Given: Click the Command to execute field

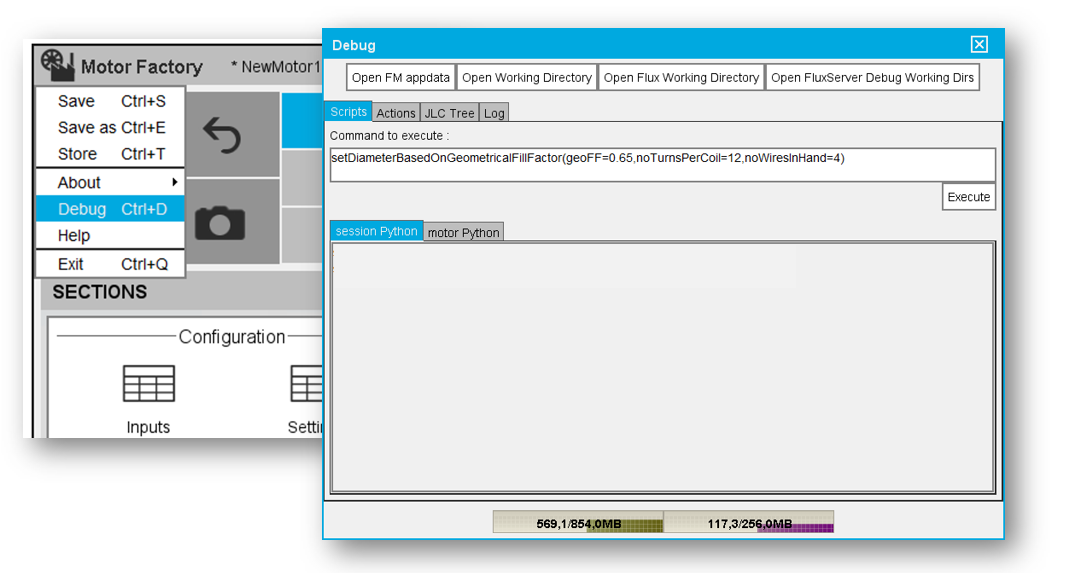Looking at the screenshot, I should 662,165.
